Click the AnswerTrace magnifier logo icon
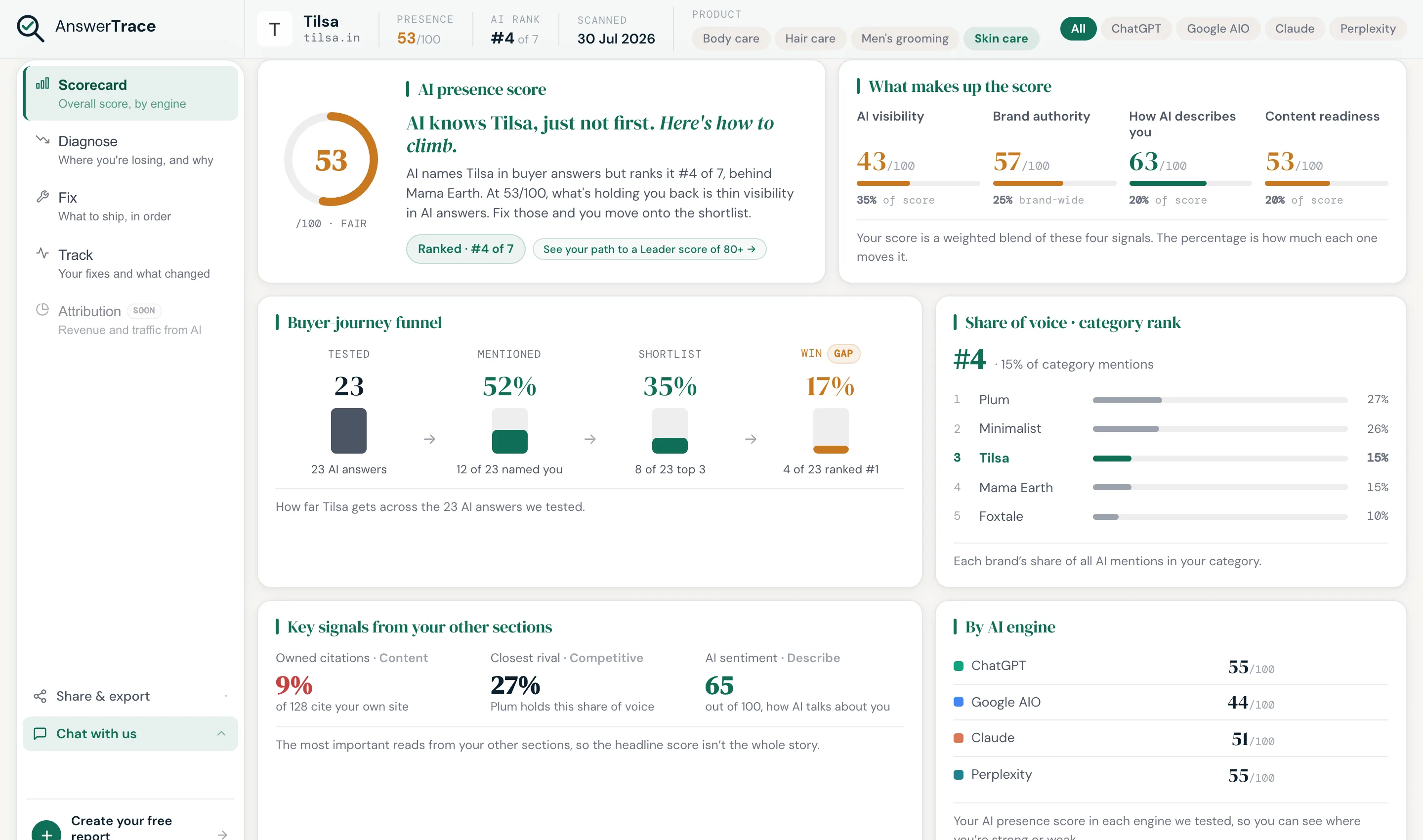Viewport: 1423px width, 840px height. coord(30,28)
